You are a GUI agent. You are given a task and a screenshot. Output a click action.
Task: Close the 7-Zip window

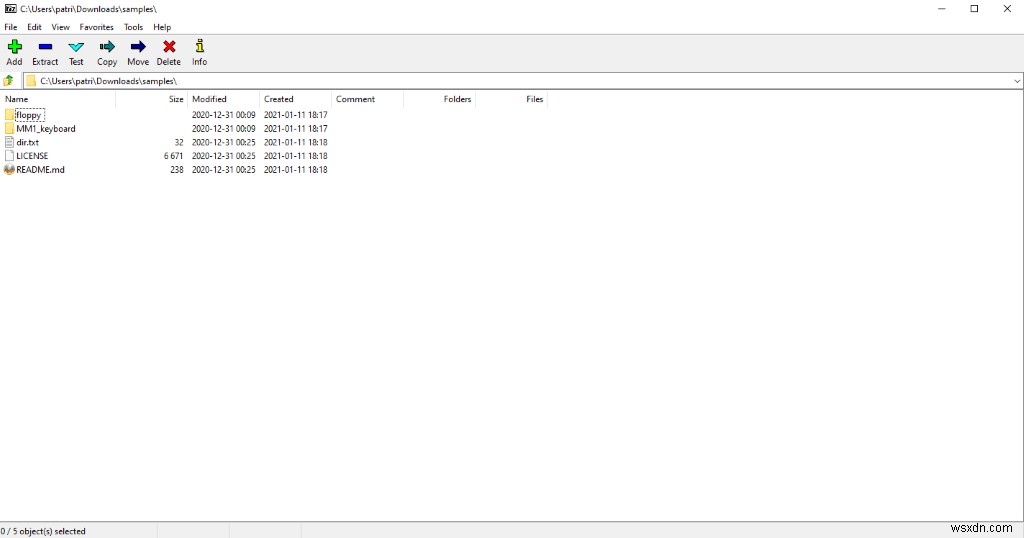pos(1007,9)
